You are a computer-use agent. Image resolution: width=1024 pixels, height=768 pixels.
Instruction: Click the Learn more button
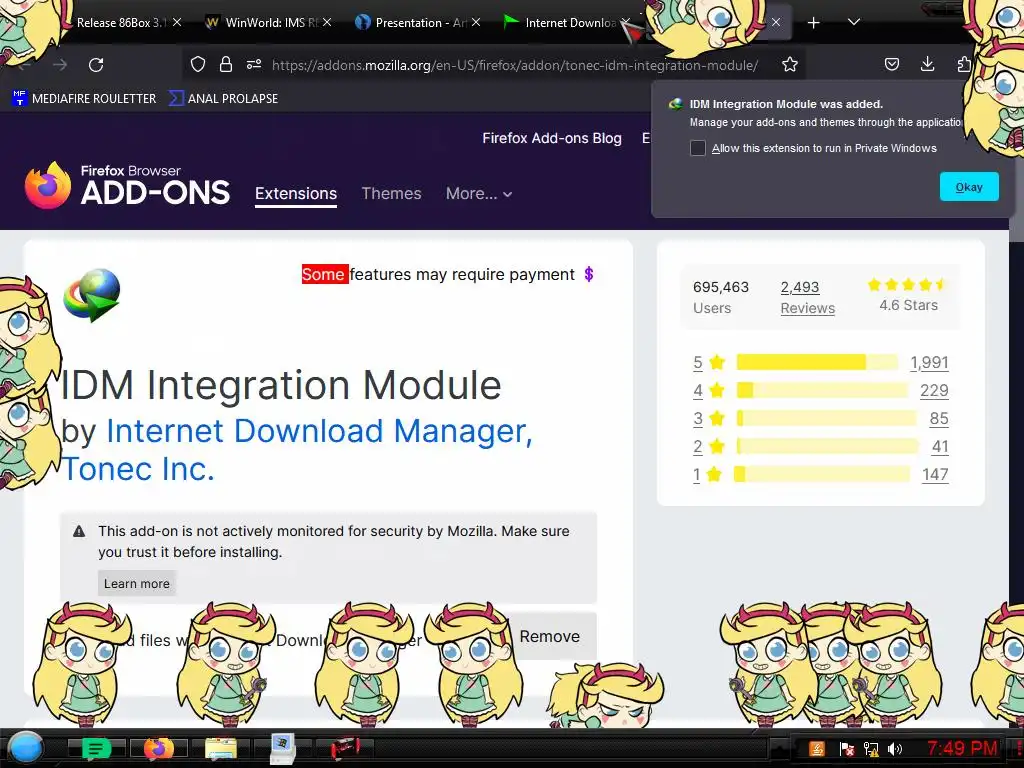click(136, 583)
